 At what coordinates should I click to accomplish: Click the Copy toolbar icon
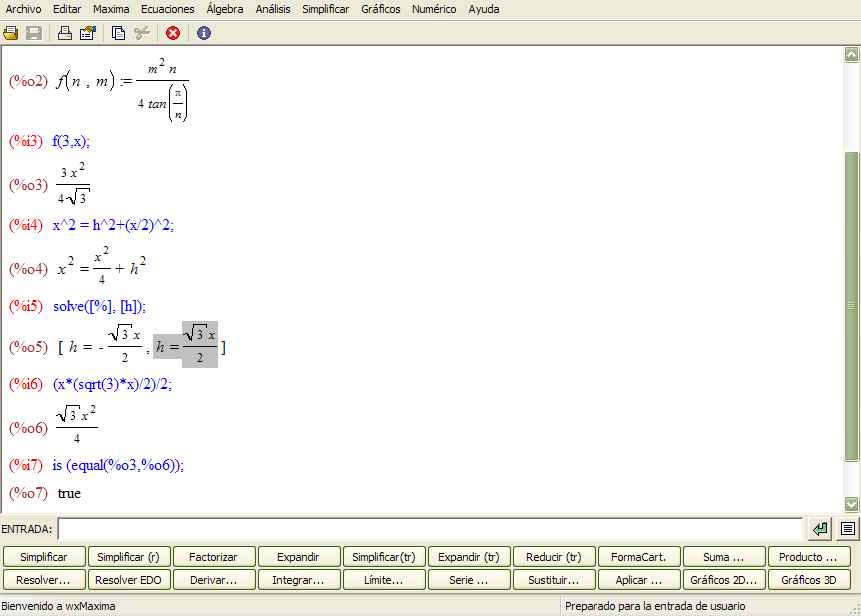(x=119, y=33)
